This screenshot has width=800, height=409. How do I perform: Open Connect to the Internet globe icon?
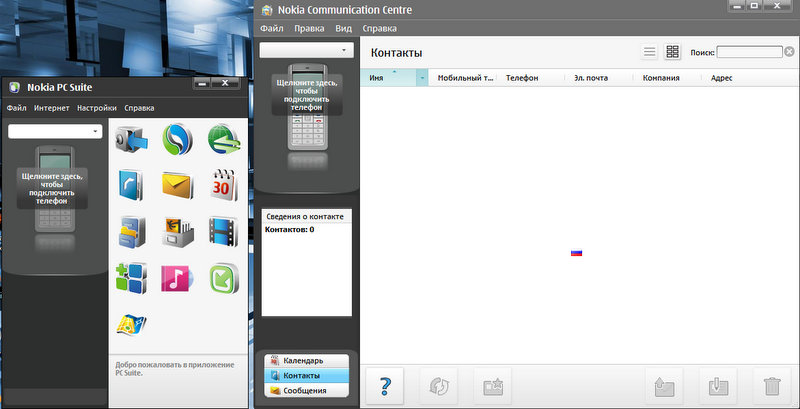click(224, 139)
